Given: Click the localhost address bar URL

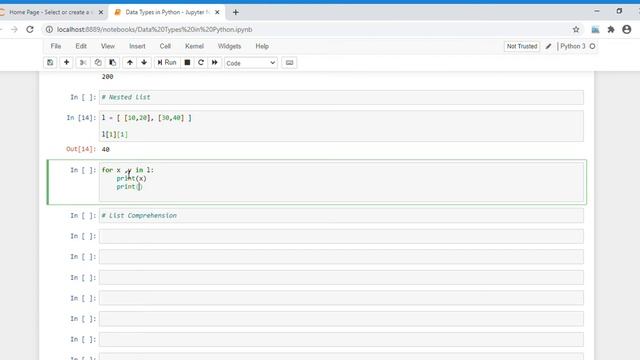Looking at the screenshot, I should [x=154, y=29].
